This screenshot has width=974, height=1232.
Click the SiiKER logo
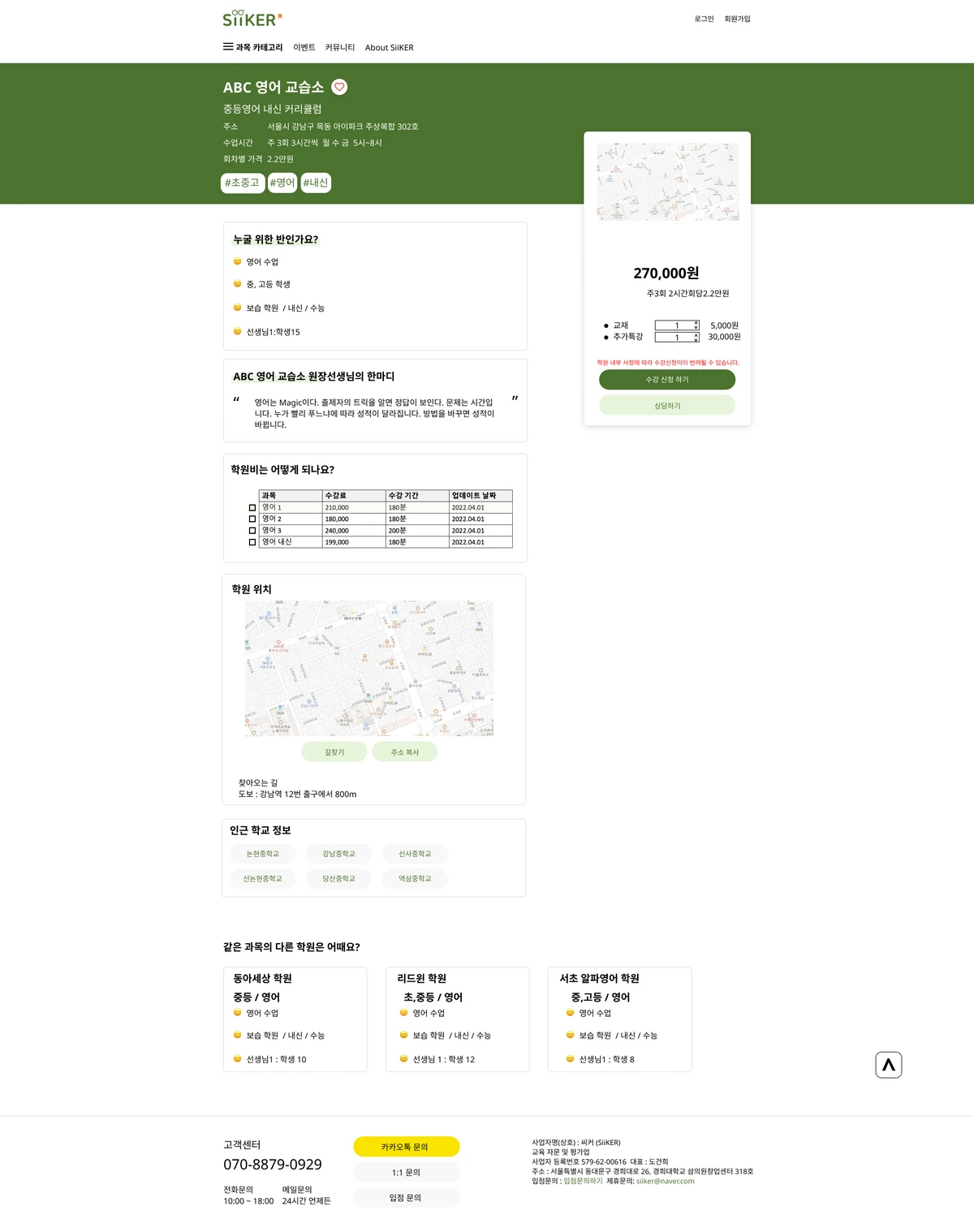[x=252, y=19]
